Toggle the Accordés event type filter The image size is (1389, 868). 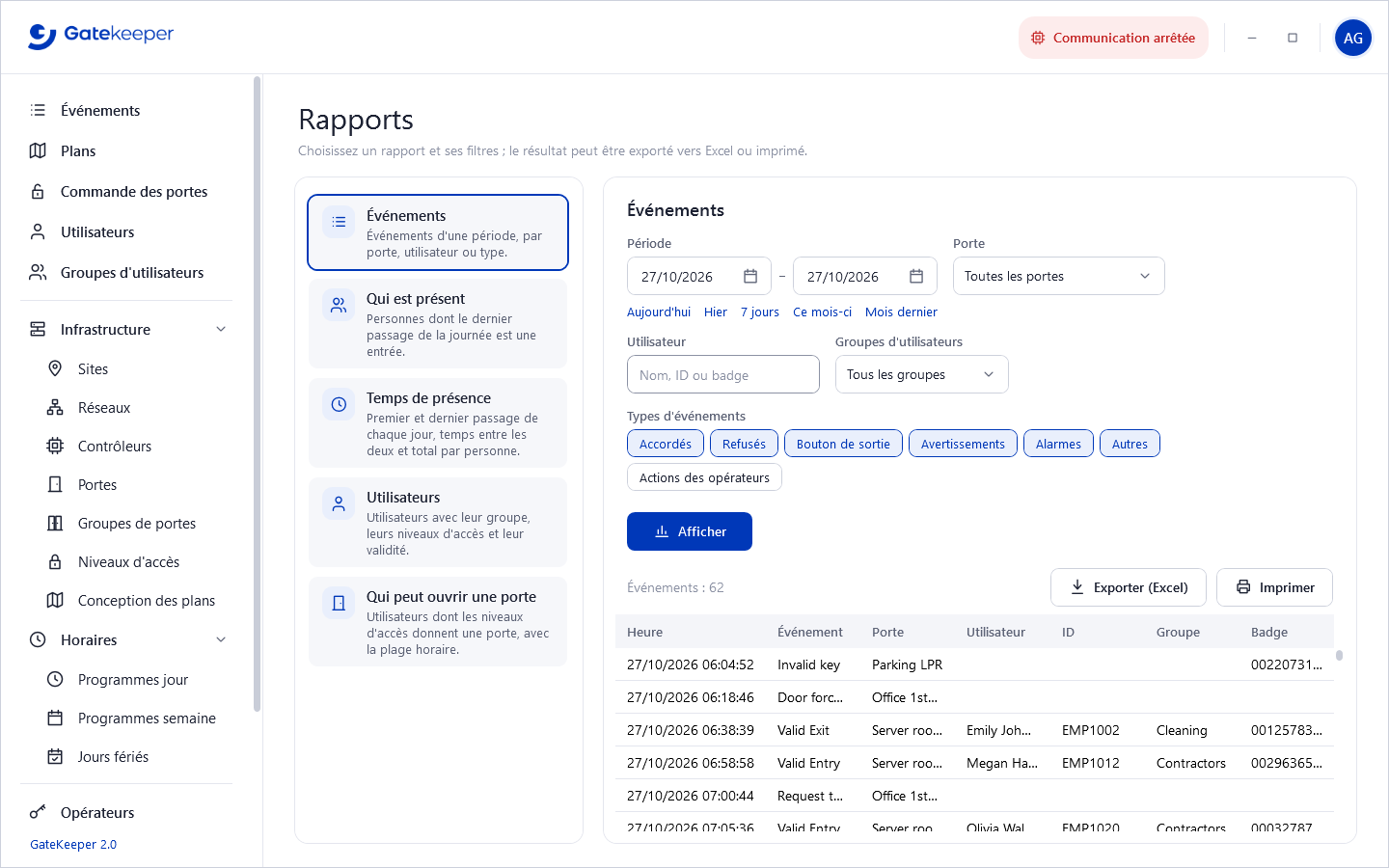(666, 444)
